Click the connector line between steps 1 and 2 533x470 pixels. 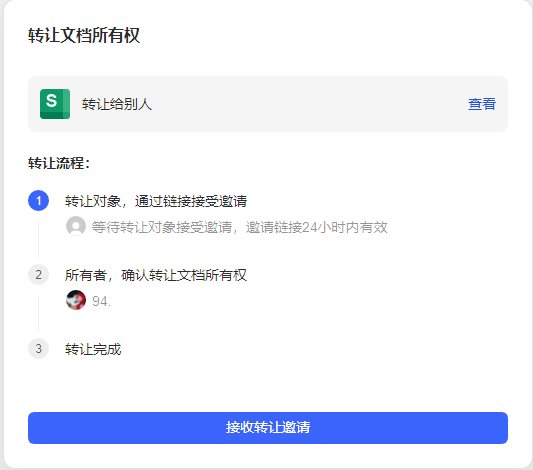coord(38,240)
